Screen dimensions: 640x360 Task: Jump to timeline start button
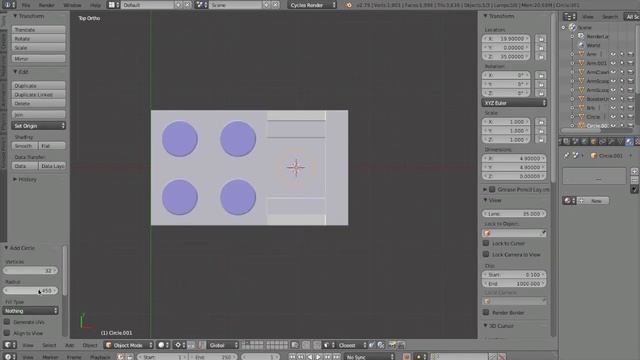pyautogui.click(x=292, y=357)
